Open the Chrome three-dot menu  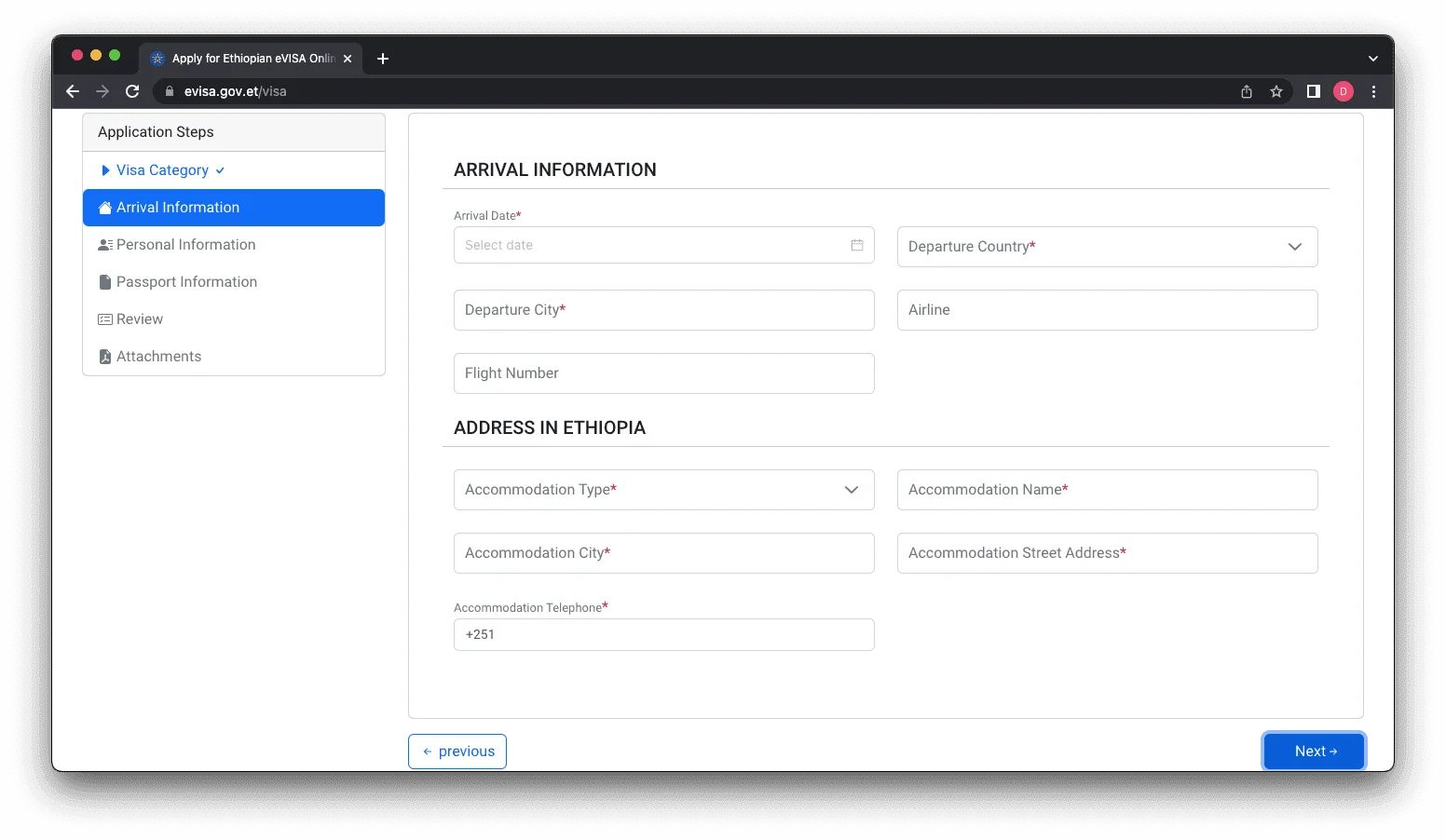1373,91
